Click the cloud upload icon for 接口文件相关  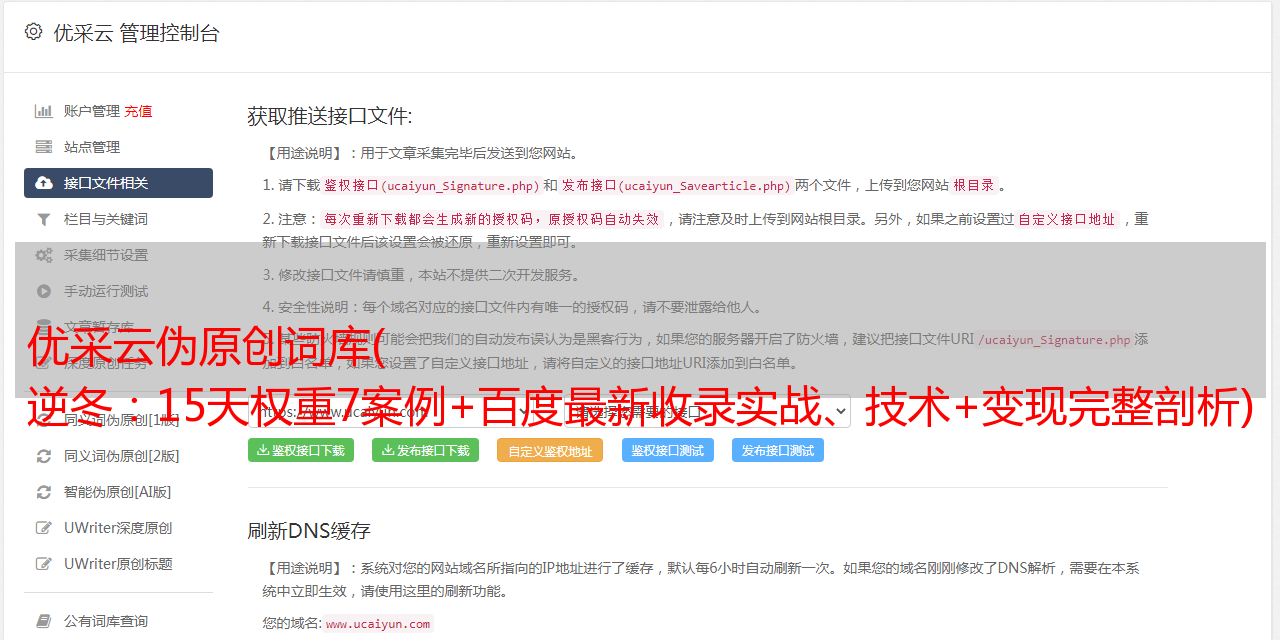(44, 183)
